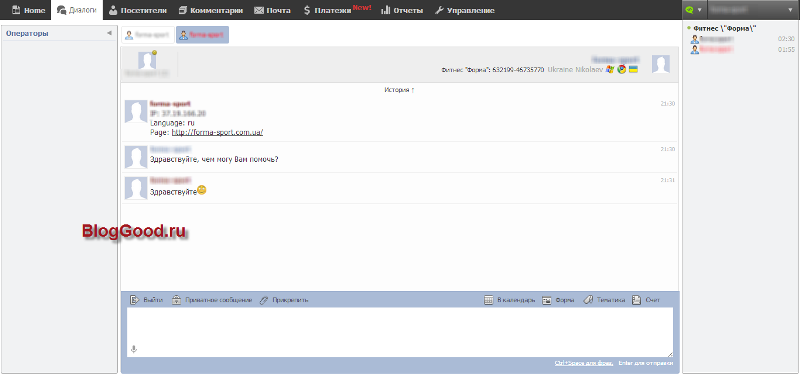Open the Отчеты menu
800x374 pixels.
pos(402,10)
